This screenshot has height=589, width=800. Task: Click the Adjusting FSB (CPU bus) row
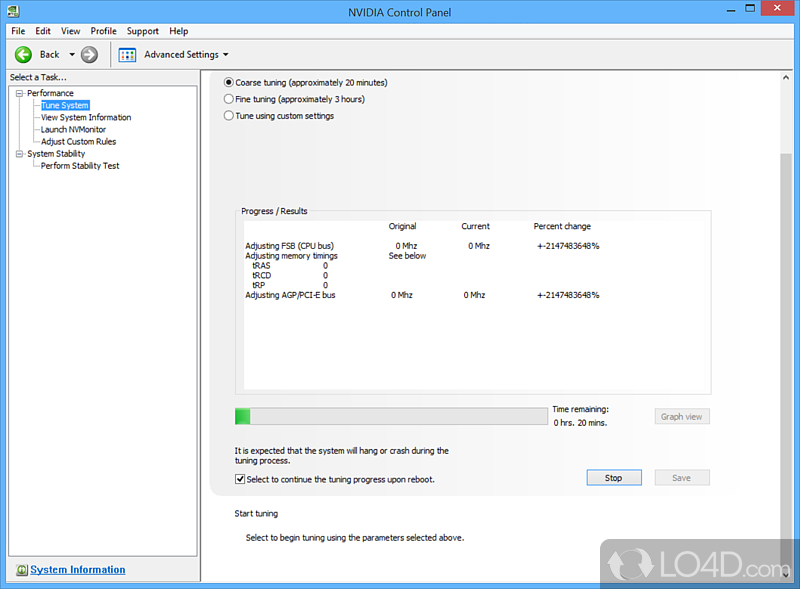(422, 246)
